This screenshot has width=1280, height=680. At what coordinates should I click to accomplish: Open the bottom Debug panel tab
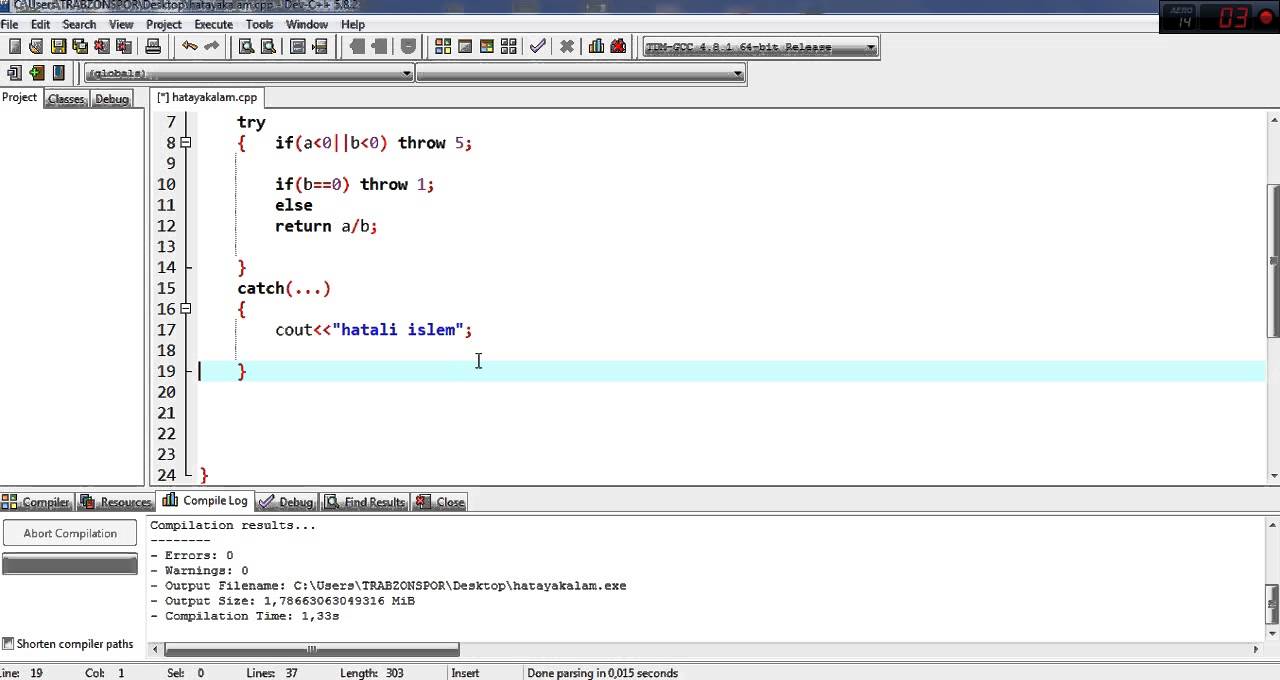[286, 502]
